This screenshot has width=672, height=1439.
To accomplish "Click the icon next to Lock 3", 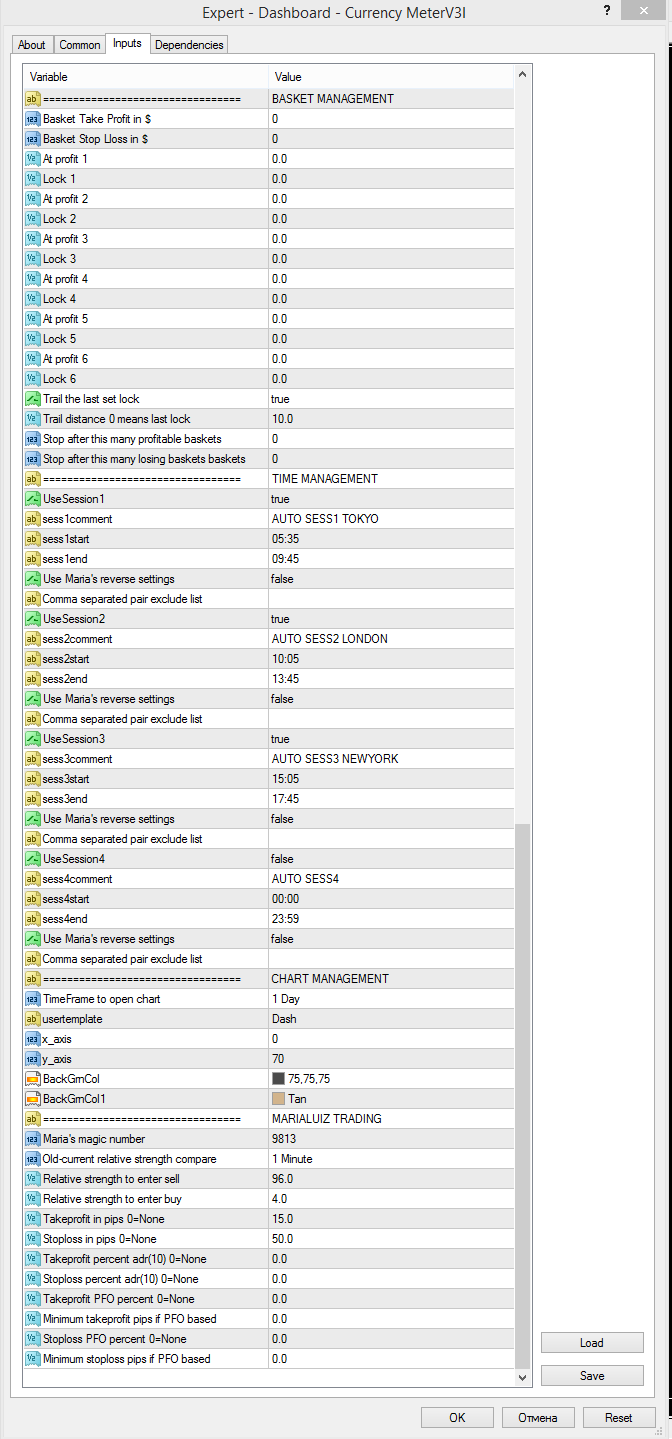I will [x=32, y=259].
